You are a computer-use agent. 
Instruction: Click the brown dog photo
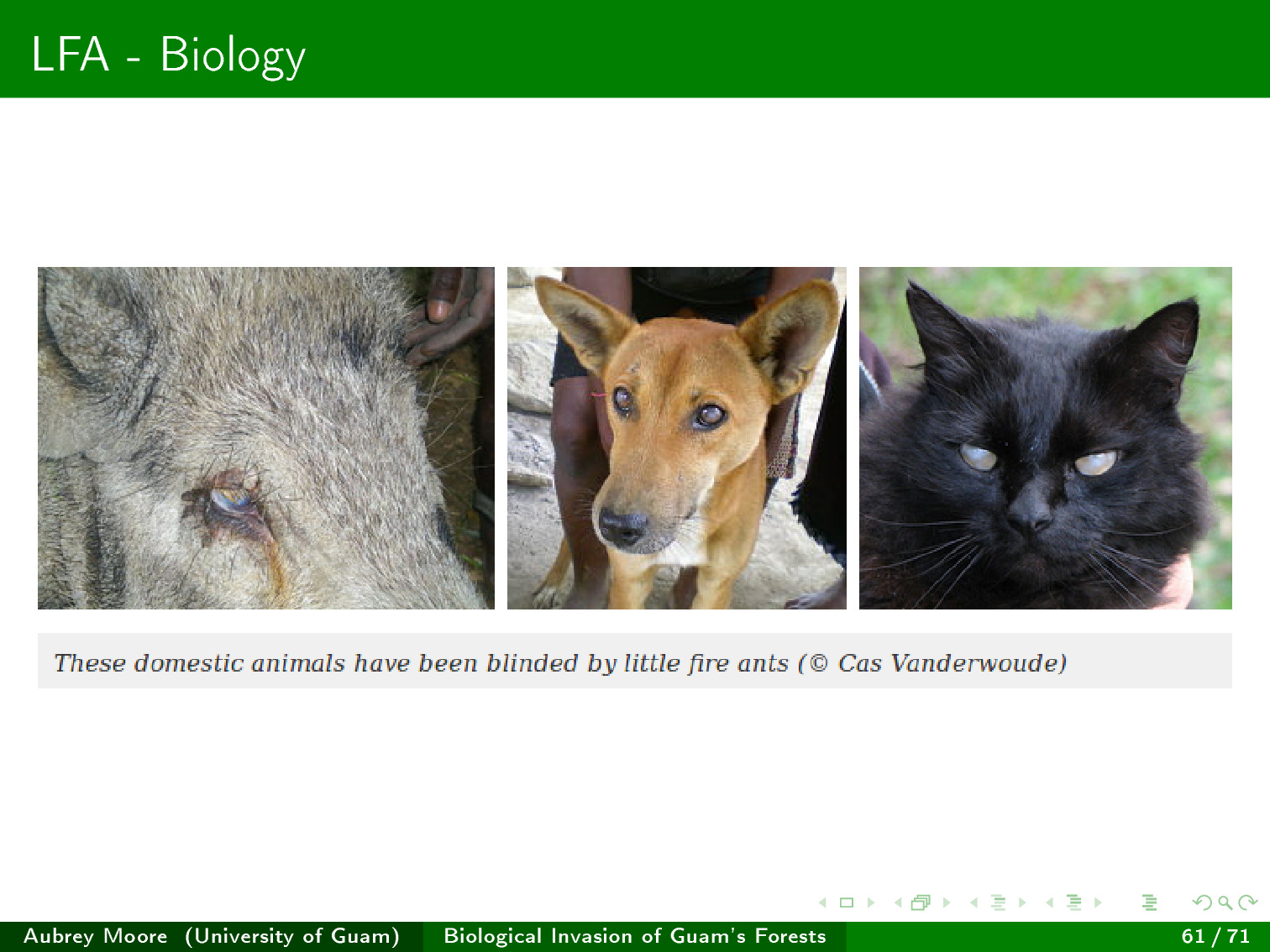click(x=676, y=438)
